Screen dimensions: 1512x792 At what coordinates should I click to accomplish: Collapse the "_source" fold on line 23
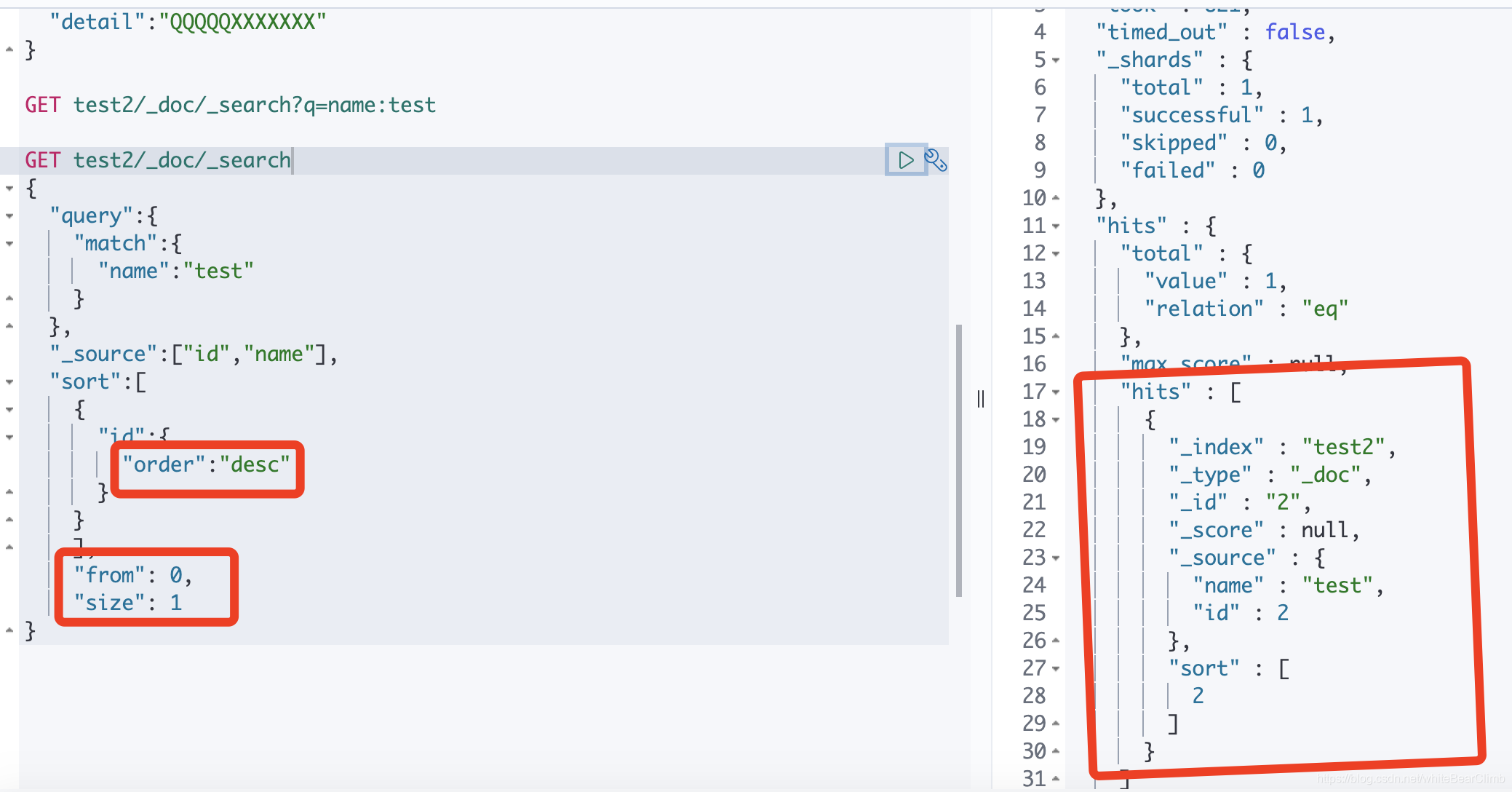[x=1056, y=558]
